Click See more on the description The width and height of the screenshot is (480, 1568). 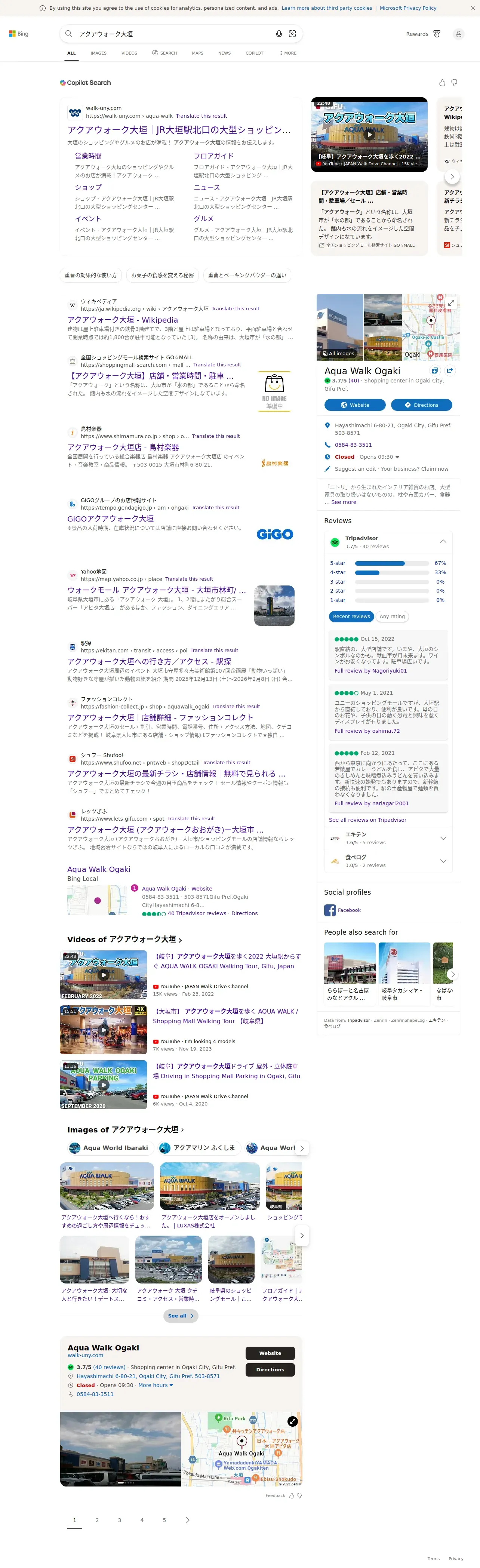344,502
